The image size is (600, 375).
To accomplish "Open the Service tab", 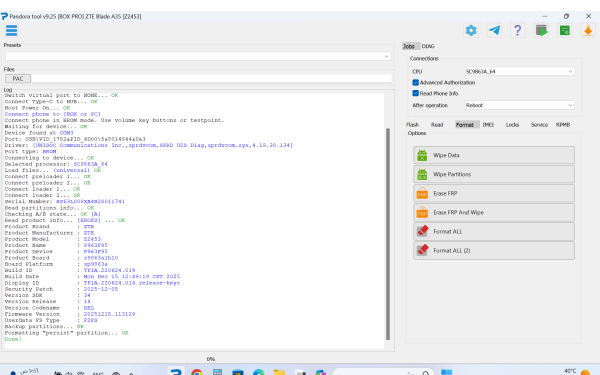I will click(539, 125).
